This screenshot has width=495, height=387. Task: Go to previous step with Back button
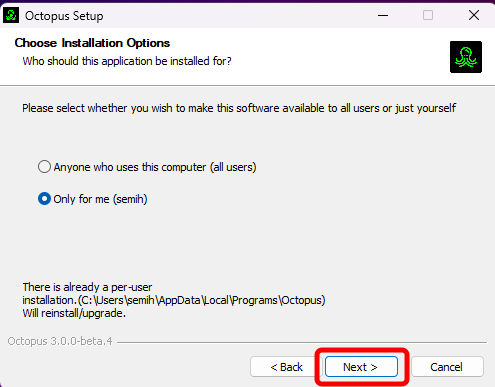click(286, 367)
